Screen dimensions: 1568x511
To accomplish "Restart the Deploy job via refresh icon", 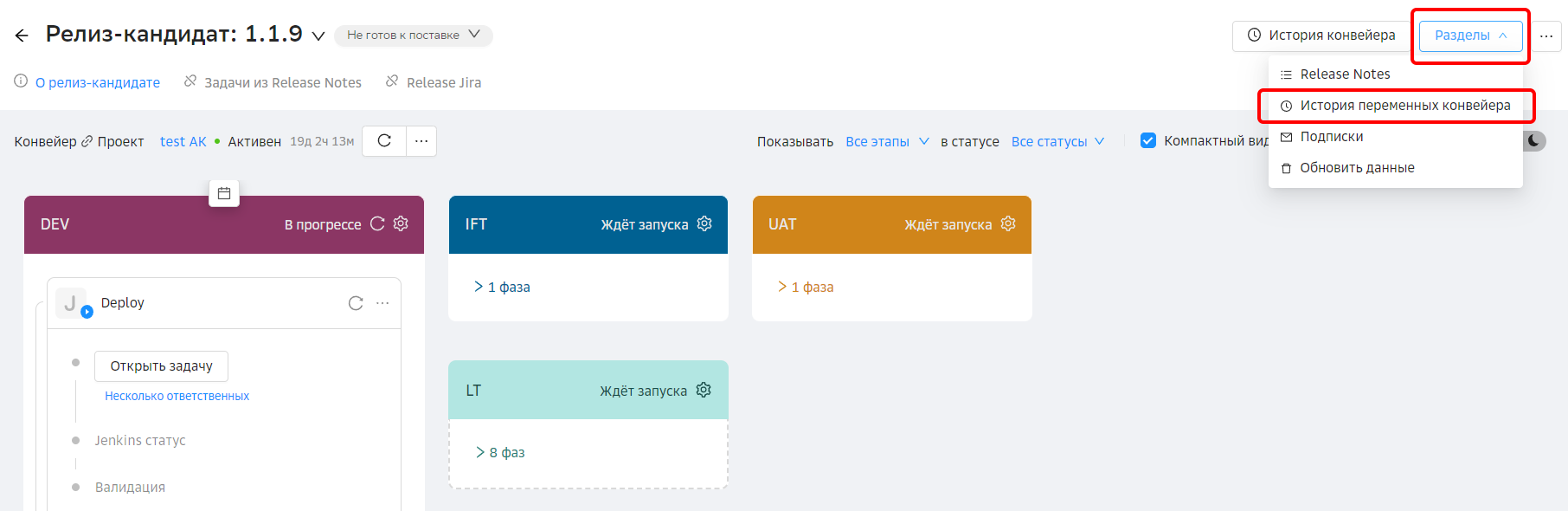I will [x=356, y=303].
